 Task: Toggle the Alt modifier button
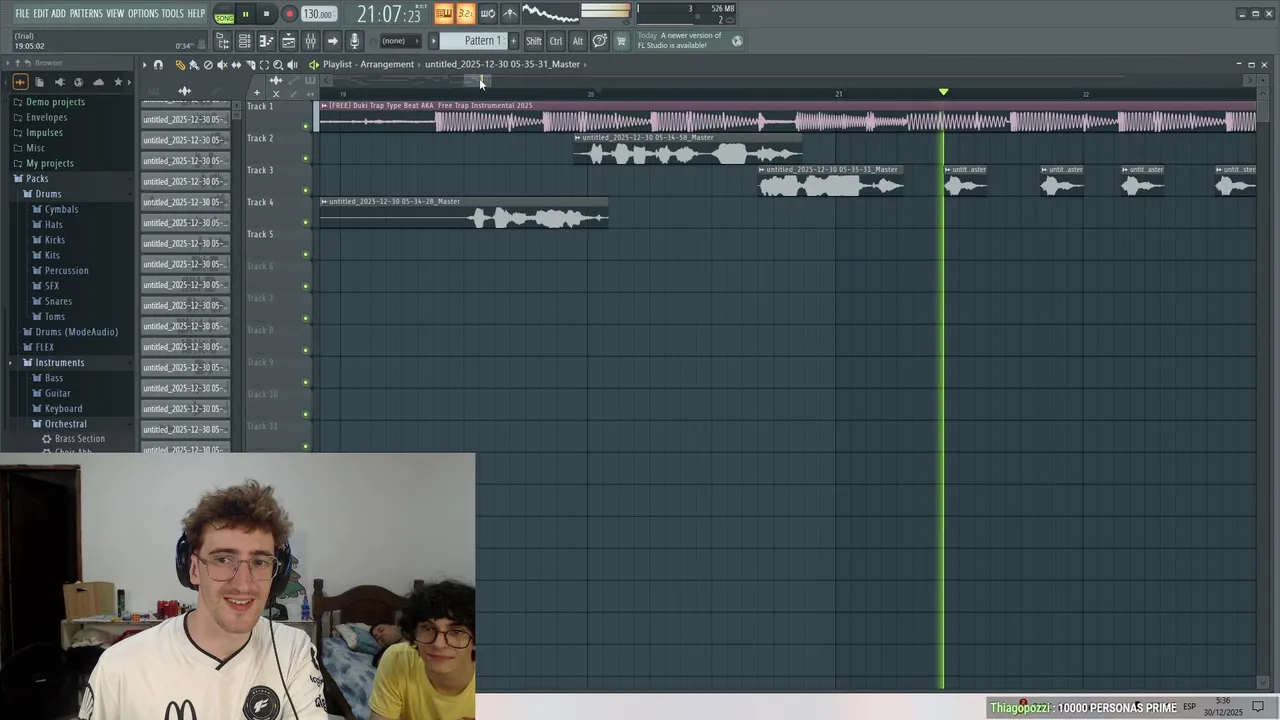(x=577, y=41)
